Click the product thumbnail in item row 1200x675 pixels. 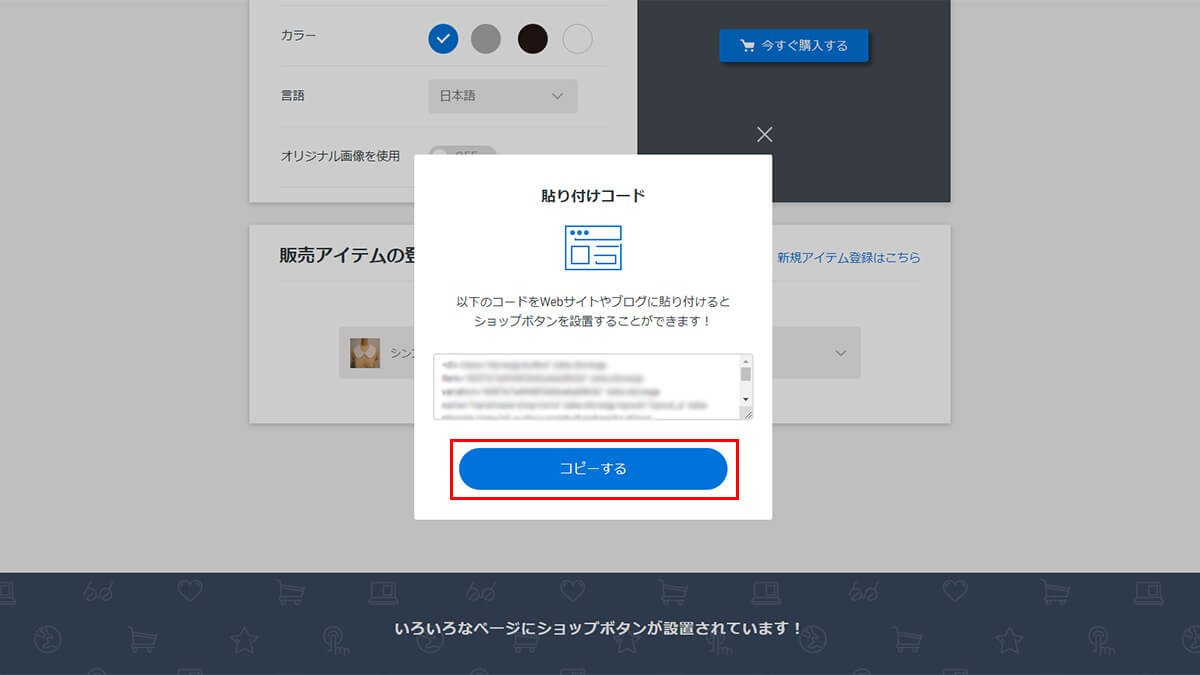[x=365, y=353]
